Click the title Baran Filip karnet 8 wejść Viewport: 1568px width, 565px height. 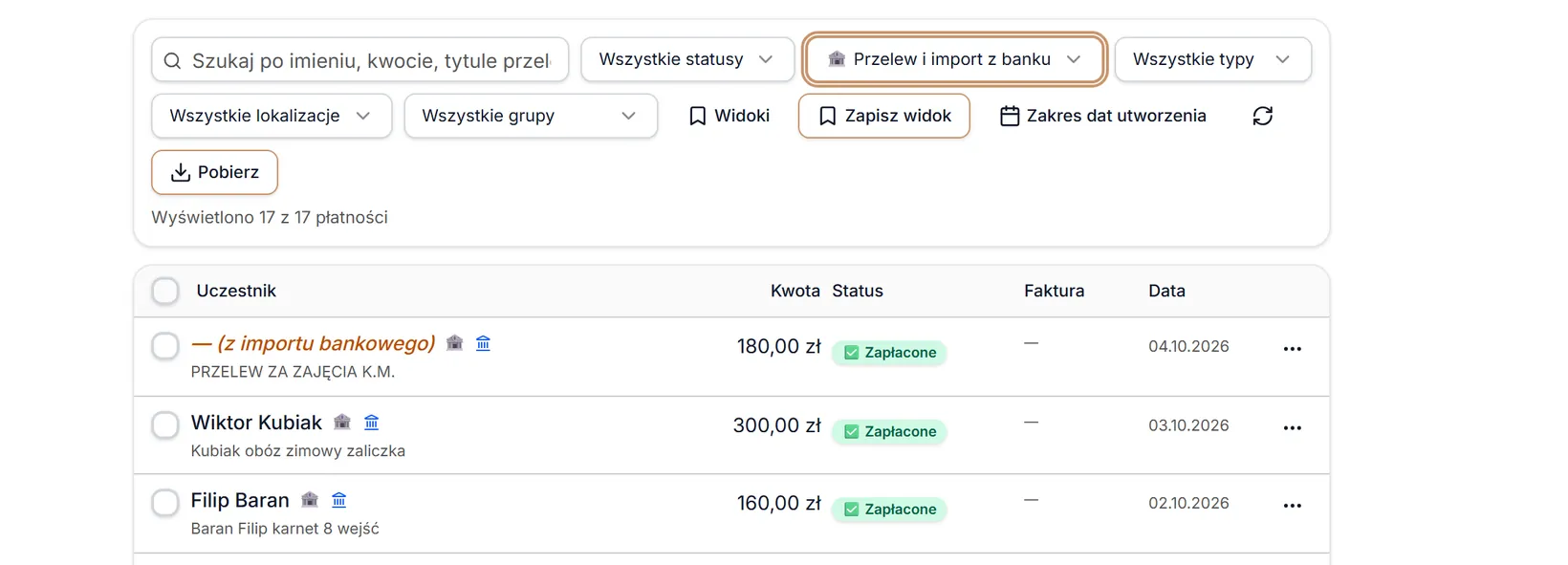coord(285,529)
